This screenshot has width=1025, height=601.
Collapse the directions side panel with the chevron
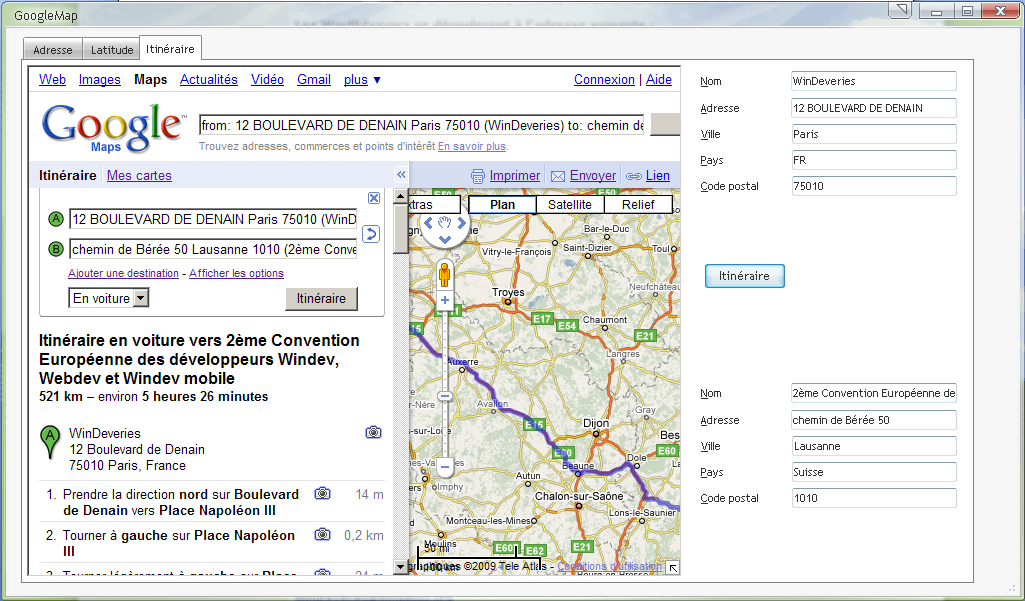coord(401,175)
